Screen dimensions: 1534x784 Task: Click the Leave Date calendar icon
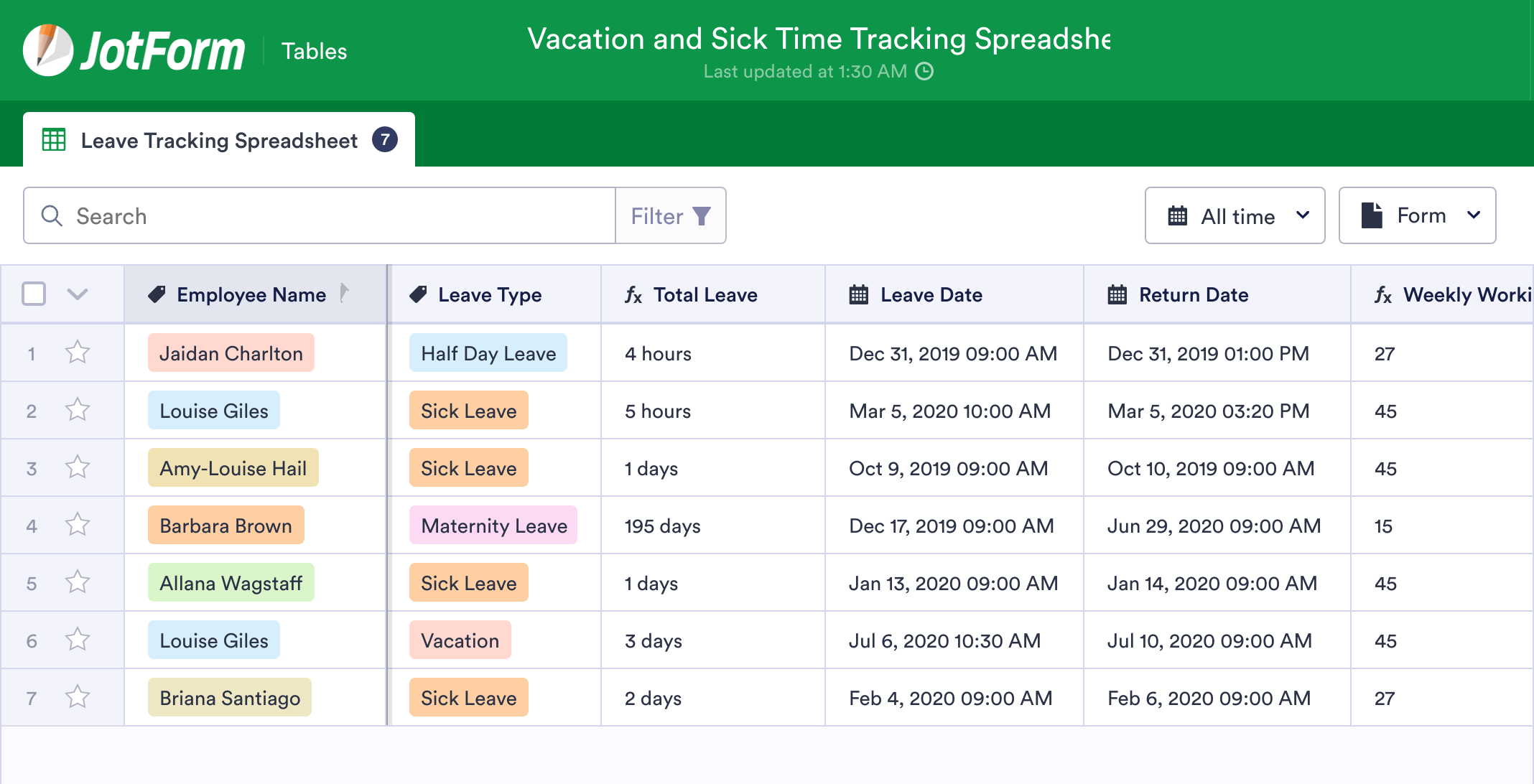[x=857, y=295]
